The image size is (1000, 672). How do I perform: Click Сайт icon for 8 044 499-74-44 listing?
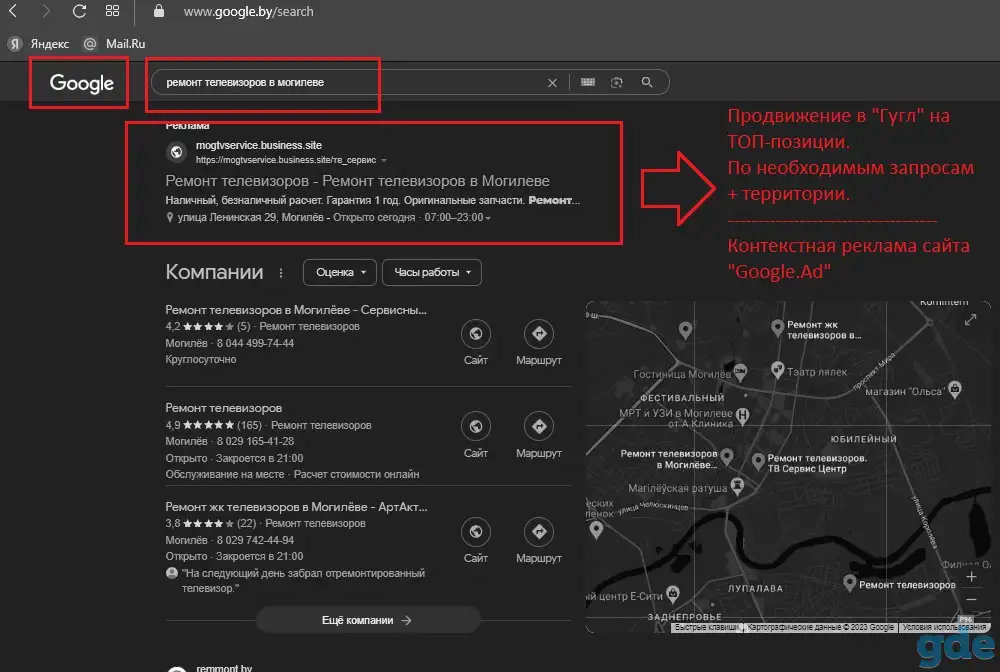click(x=476, y=333)
